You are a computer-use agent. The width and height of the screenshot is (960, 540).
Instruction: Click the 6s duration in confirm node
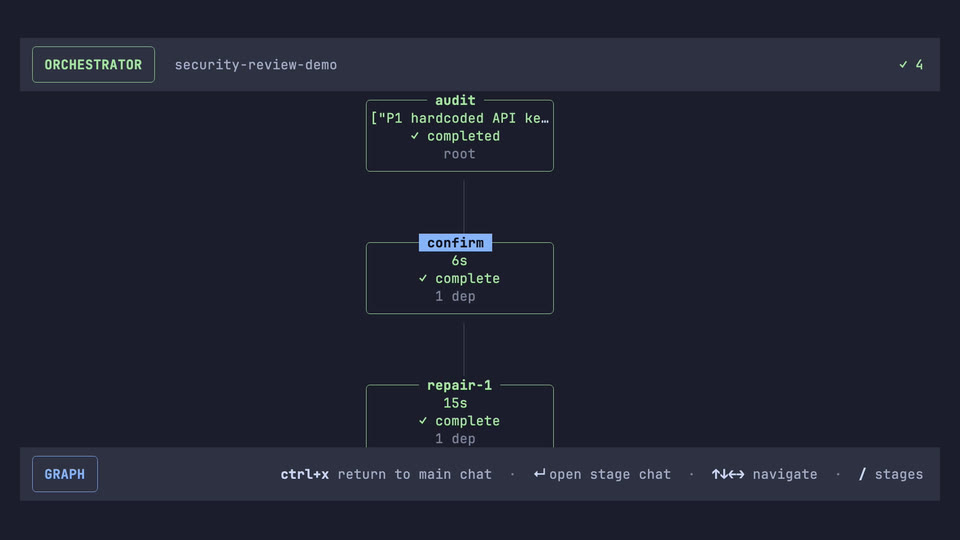[459, 260]
